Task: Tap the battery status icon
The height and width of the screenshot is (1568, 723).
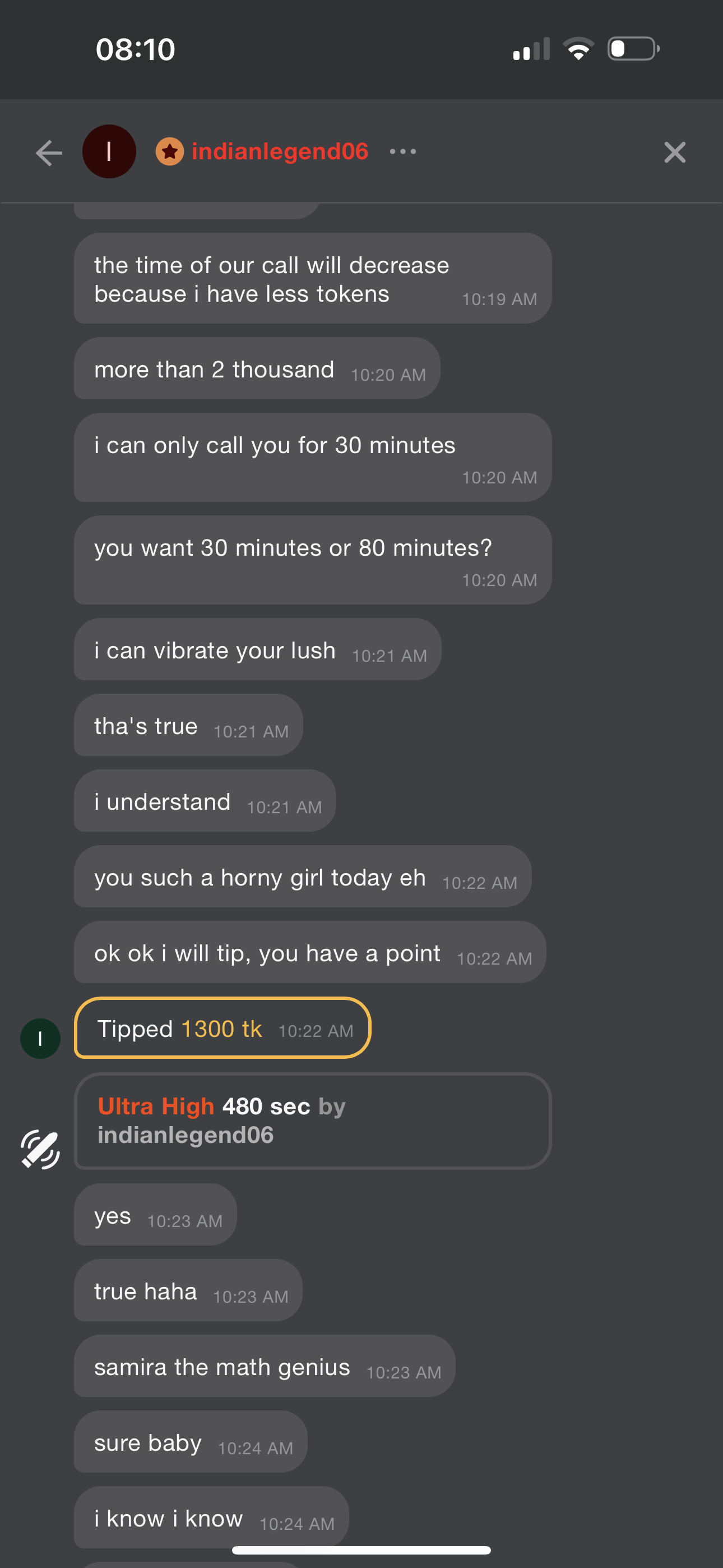Action: (633, 49)
